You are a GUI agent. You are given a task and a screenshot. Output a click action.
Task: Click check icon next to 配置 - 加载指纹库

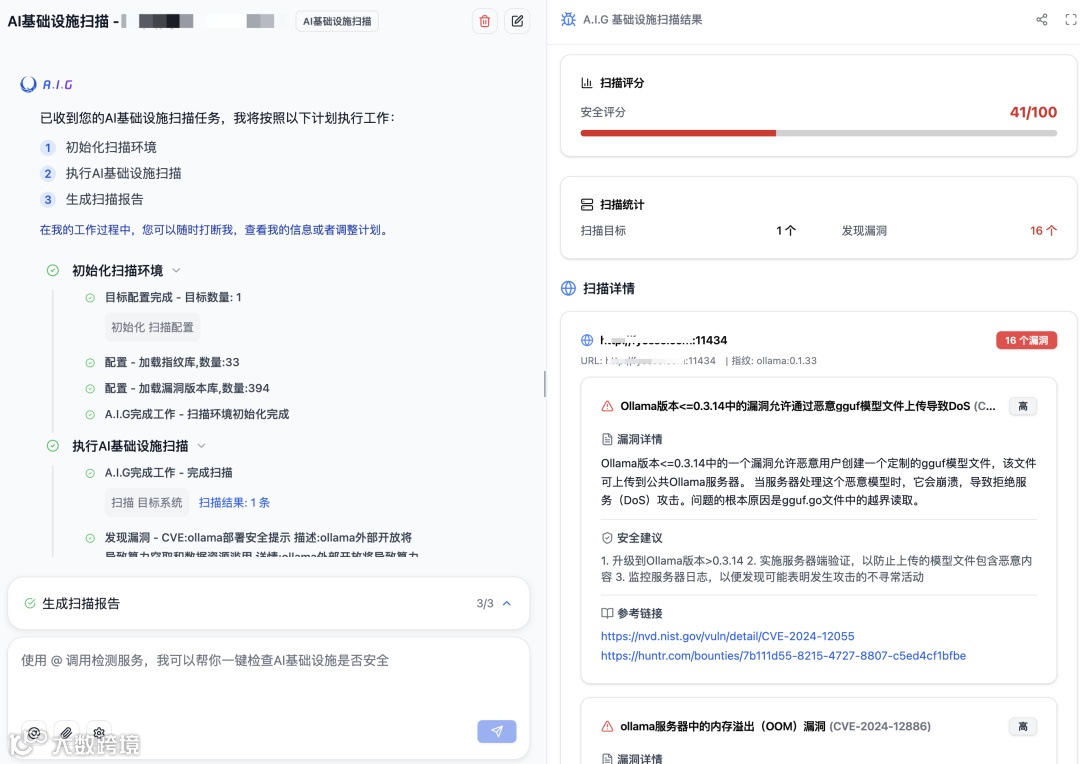pyautogui.click(x=90, y=362)
